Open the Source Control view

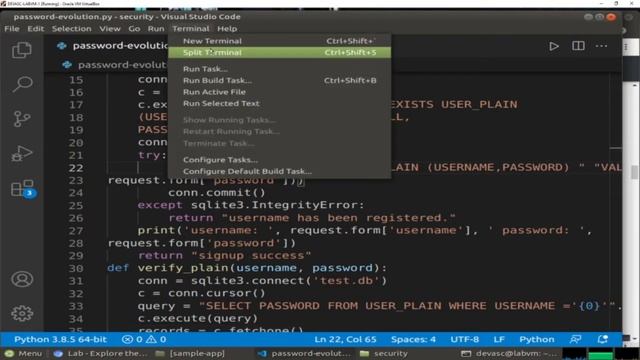point(22,119)
